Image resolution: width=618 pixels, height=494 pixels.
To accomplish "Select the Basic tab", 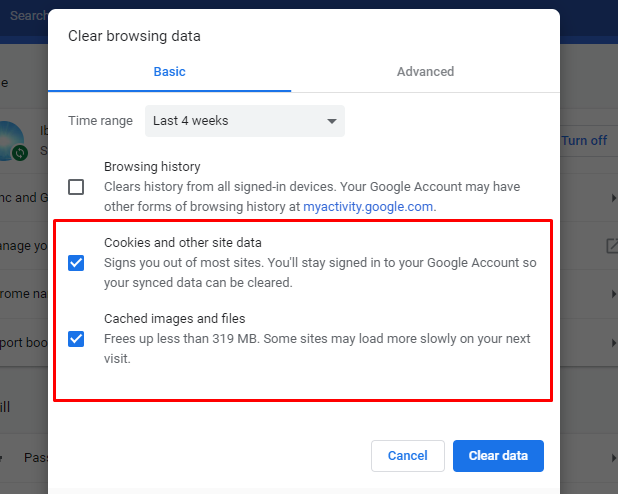I will coord(169,72).
